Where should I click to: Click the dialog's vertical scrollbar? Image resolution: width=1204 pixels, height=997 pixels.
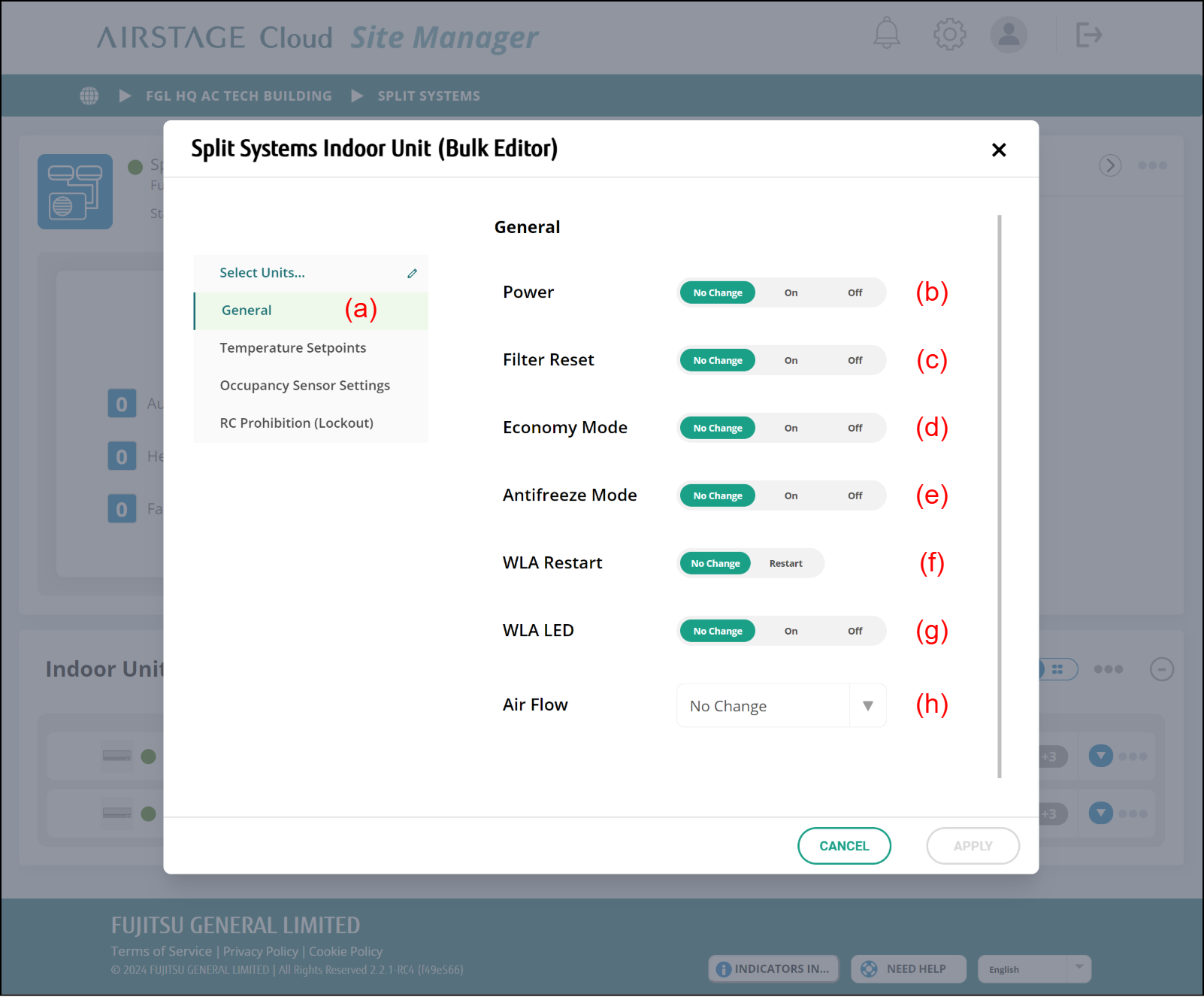(x=999, y=496)
